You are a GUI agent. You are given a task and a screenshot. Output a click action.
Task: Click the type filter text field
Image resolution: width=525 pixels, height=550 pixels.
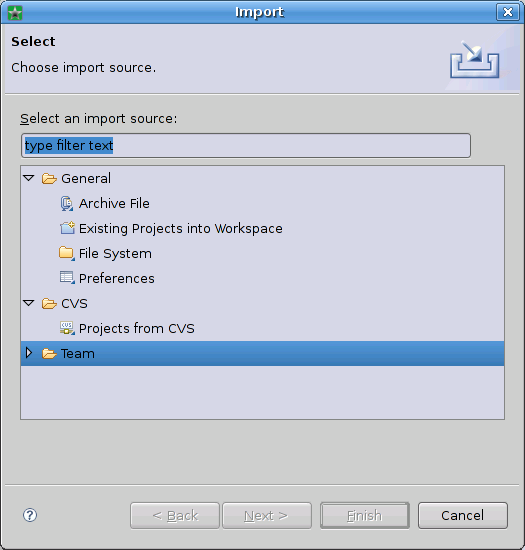coord(246,145)
